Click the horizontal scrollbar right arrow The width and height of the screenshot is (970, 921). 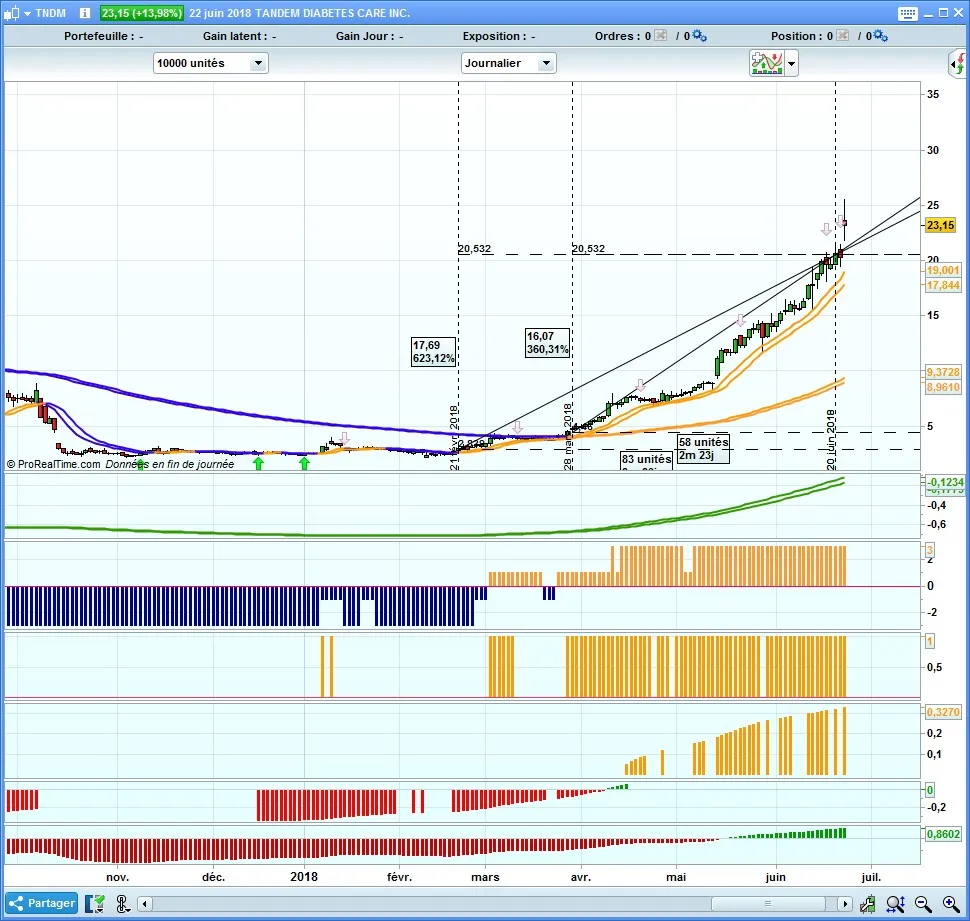[844, 904]
